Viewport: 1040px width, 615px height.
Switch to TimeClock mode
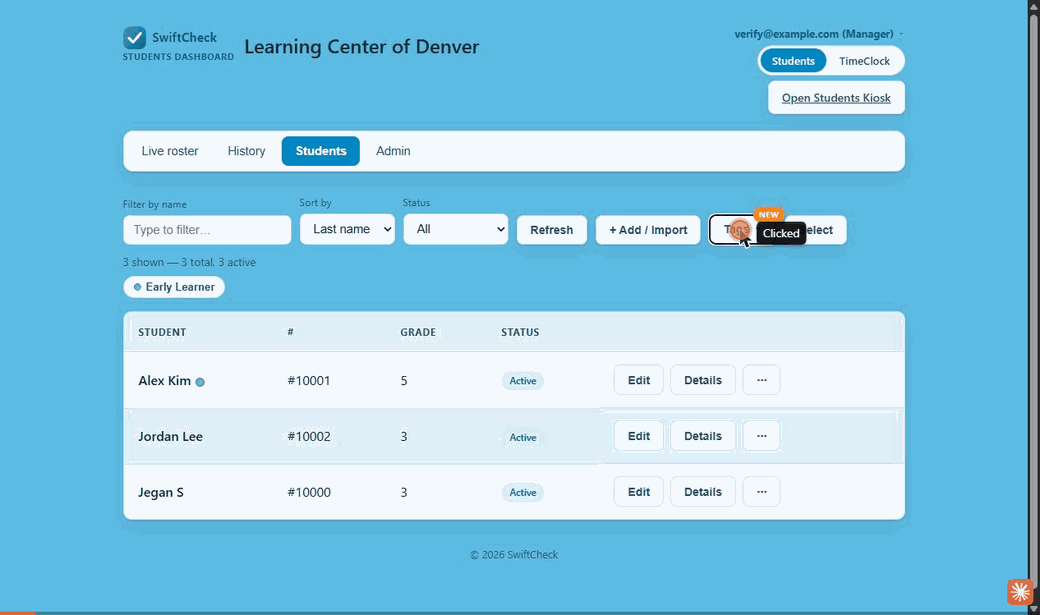864,61
